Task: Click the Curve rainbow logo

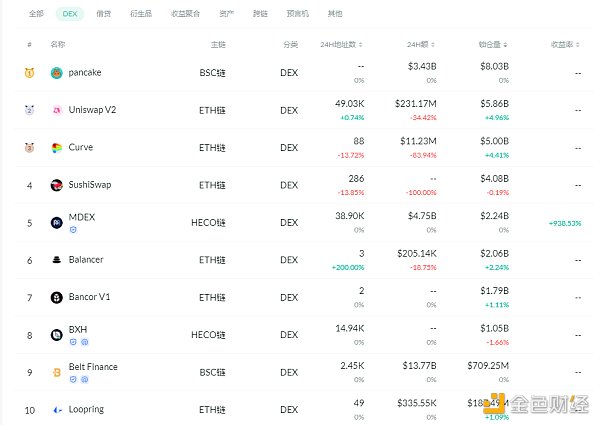Action: (x=57, y=148)
